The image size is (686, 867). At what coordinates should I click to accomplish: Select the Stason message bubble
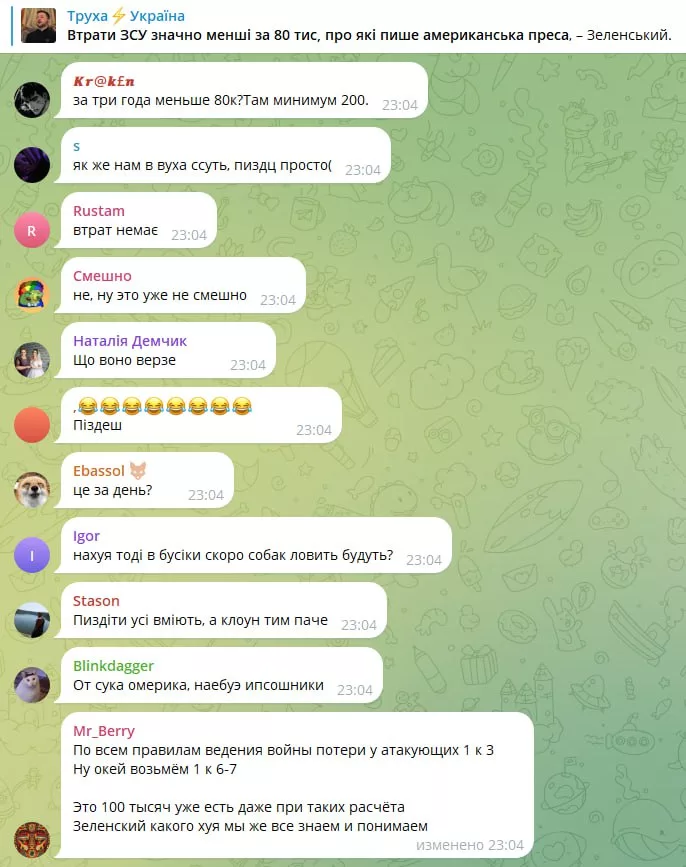coord(220,610)
